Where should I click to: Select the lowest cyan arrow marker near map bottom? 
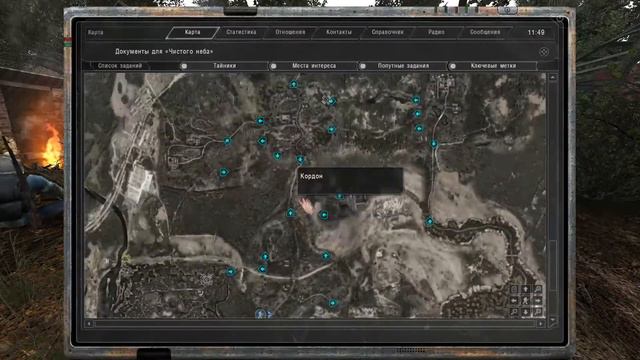click(x=333, y=303)
